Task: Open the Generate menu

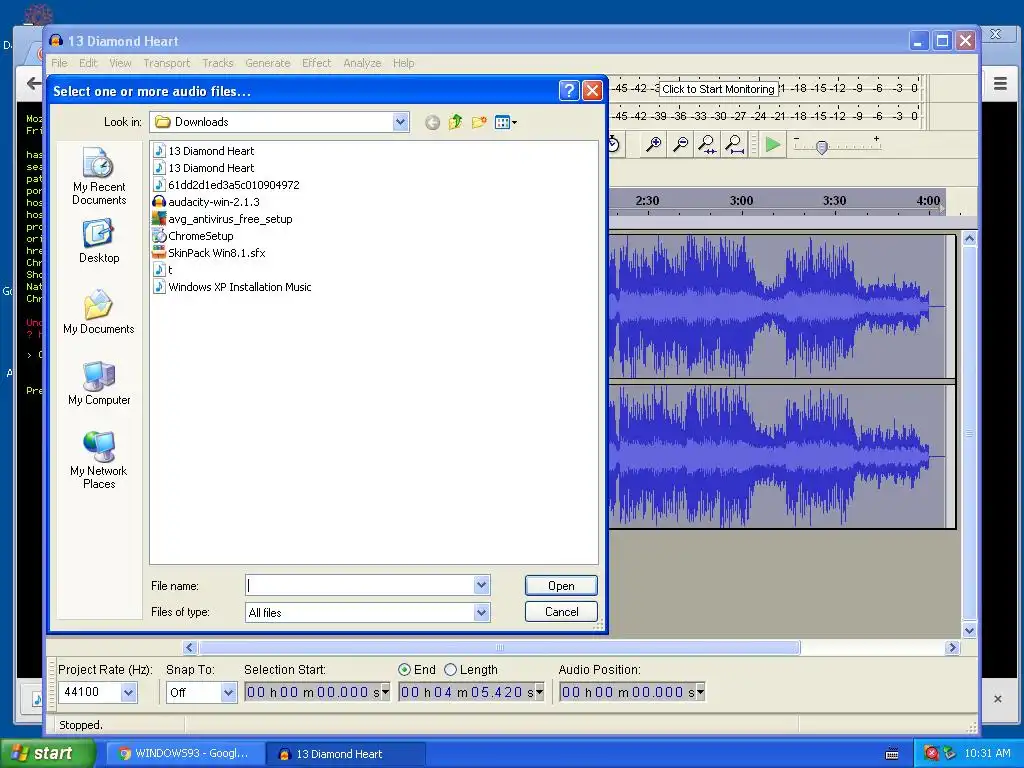Action: 268,63
